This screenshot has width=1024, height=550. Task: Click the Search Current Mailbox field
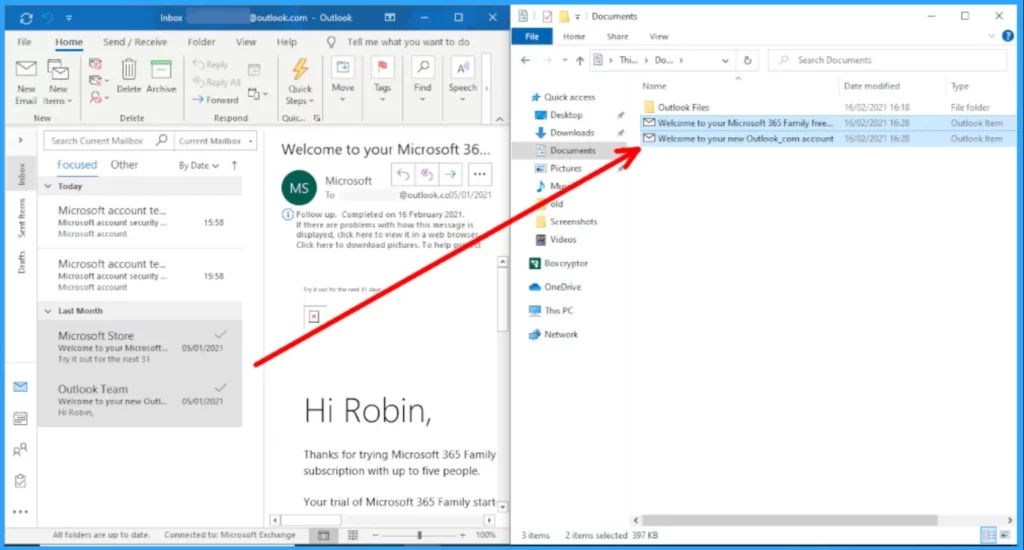click(x=108, y=140)
